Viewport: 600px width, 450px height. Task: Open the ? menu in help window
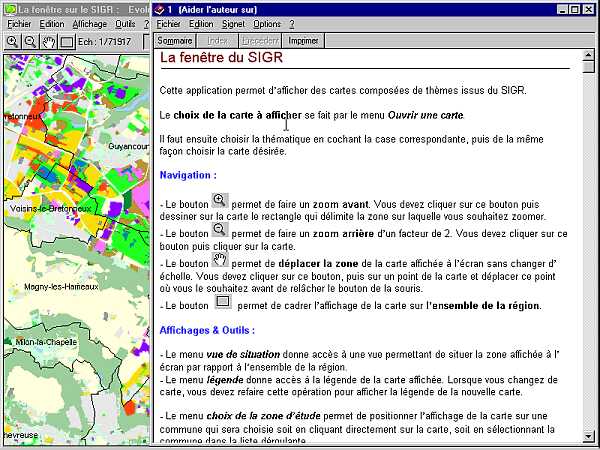(x=292, y=24)
